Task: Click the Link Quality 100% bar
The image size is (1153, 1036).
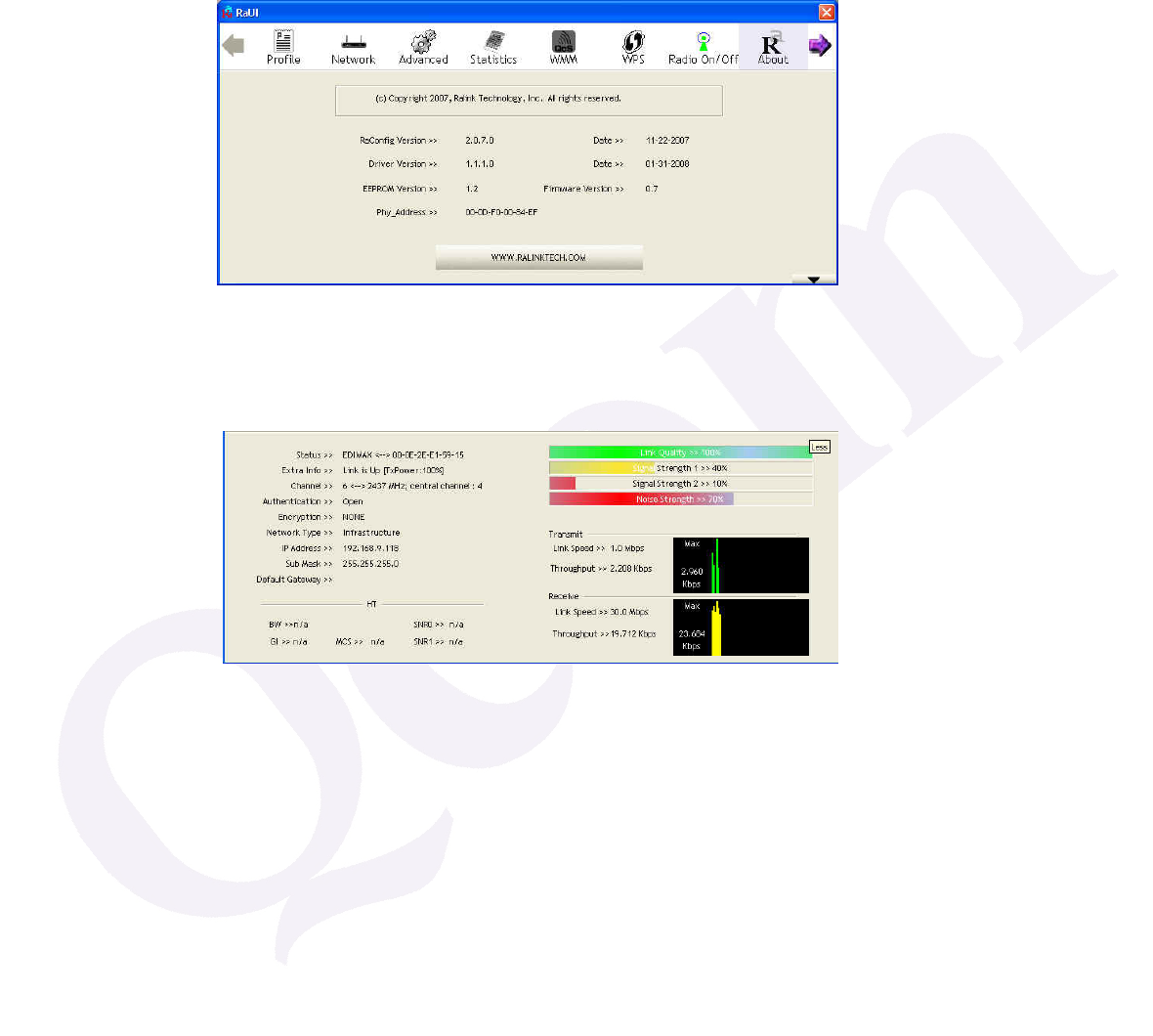Action: pyautogui.click(x=680, y=453)
